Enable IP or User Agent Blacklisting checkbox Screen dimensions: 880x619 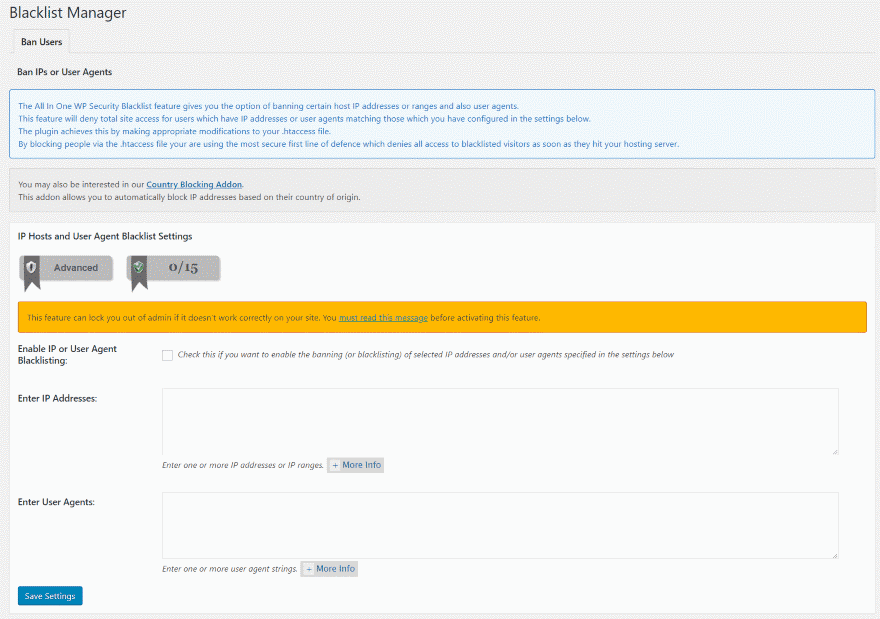coord(167,355)
